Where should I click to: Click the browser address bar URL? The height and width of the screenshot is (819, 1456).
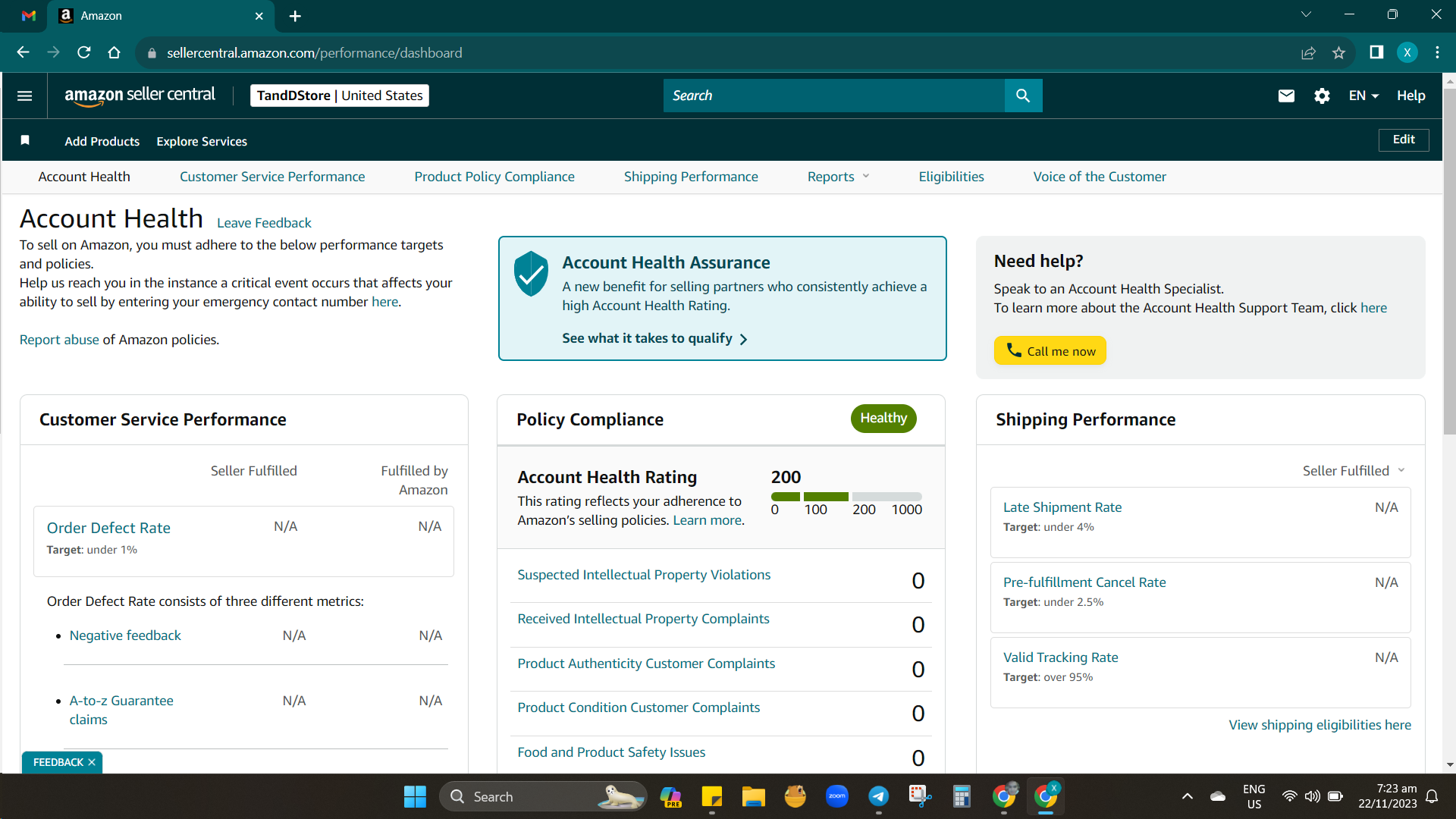point(315,53)
